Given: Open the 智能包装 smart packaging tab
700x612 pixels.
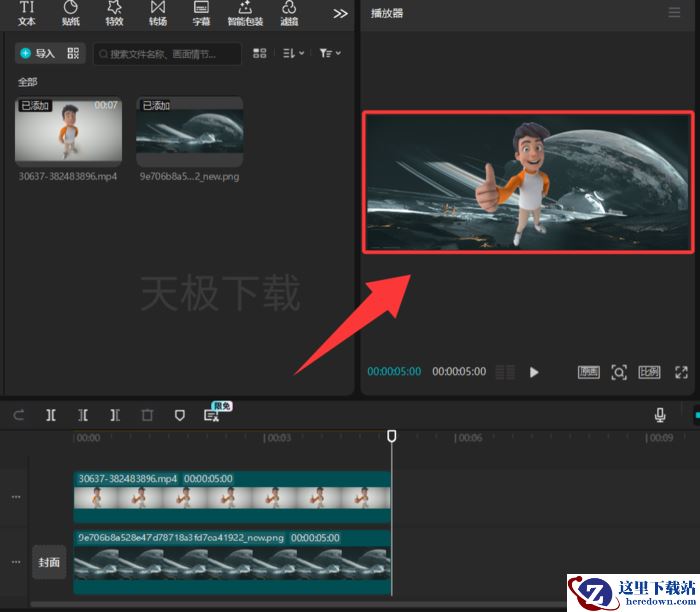Looking at the screenshot, I should 245,13.
